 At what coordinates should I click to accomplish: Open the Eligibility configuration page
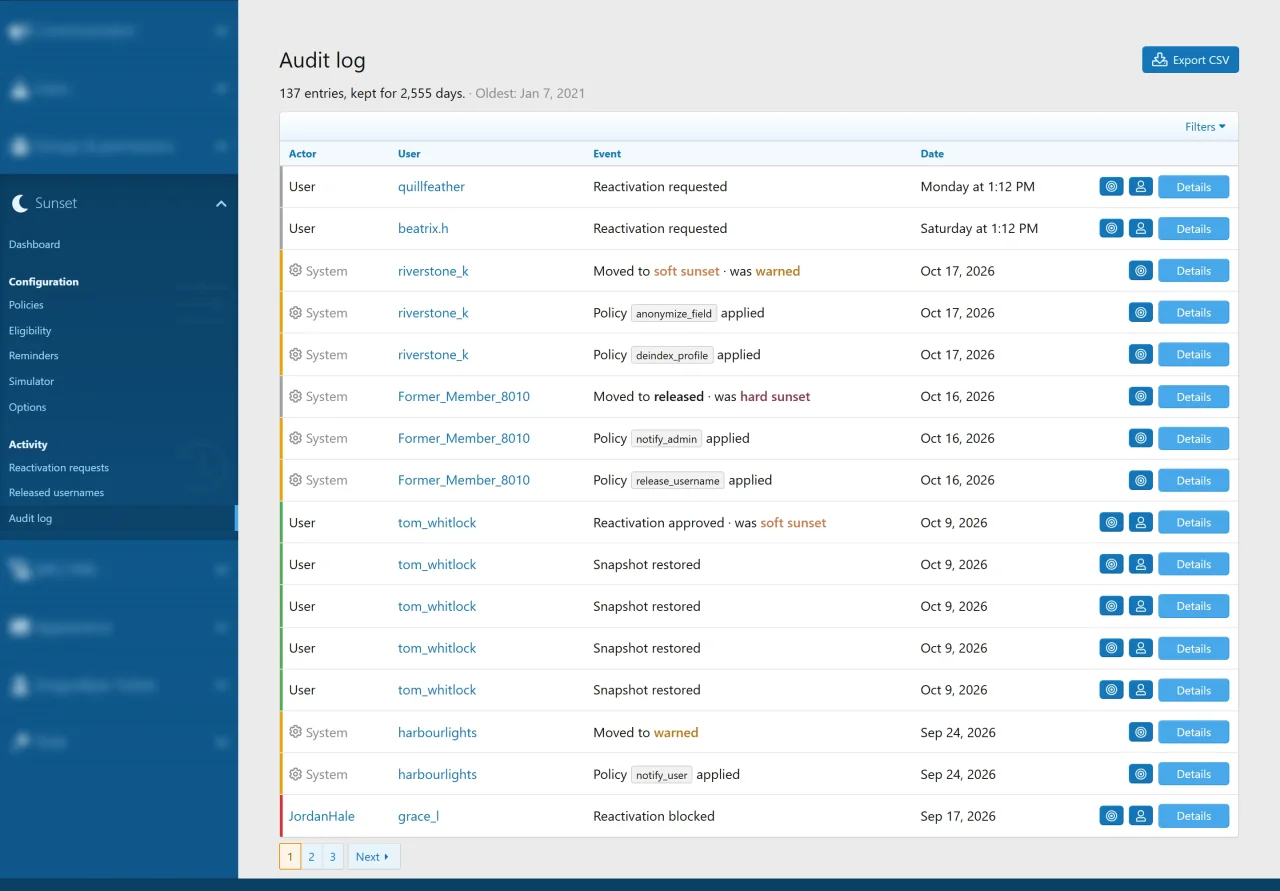[30, 330]
